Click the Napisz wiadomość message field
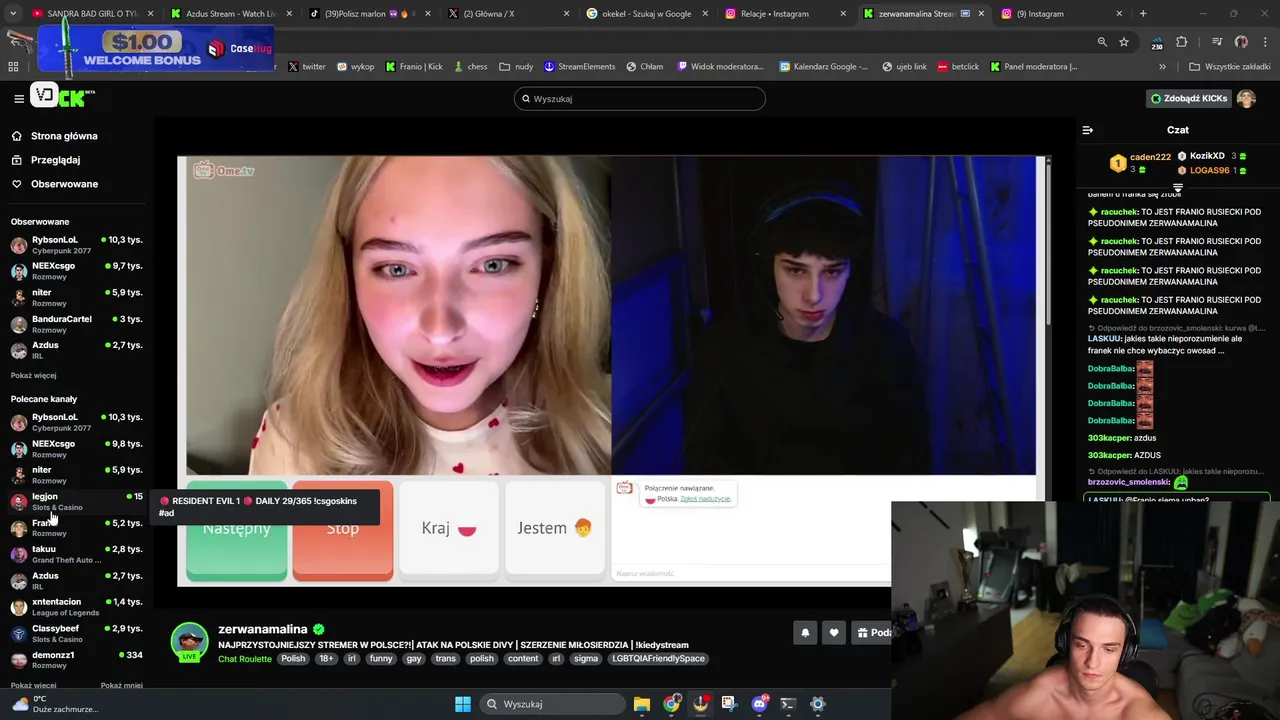Viewport: 1280px width, 720px height. [x=750, y=573]
